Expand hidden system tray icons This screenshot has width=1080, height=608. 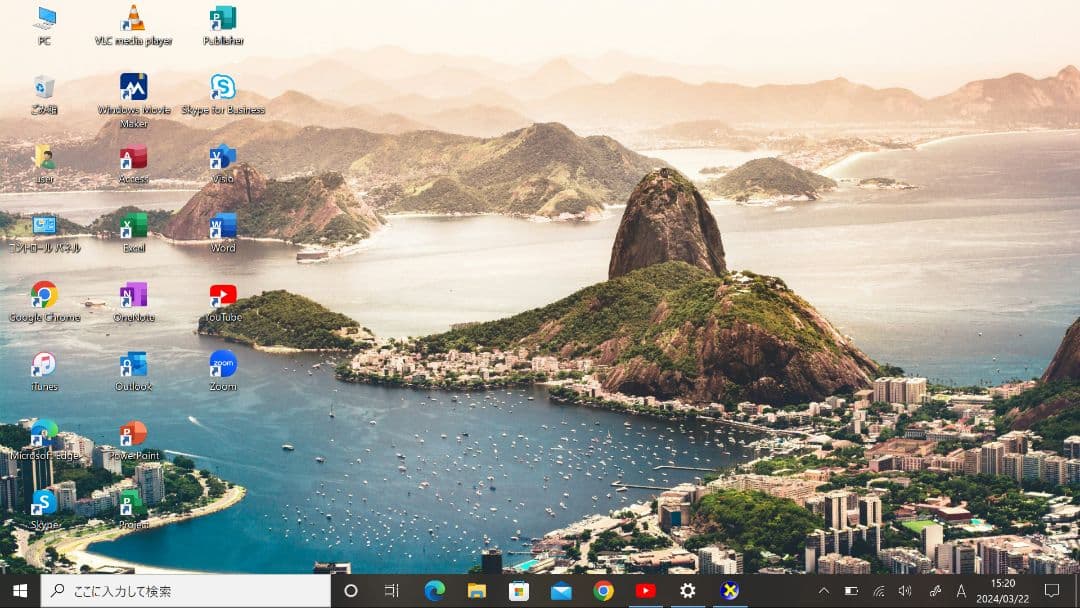click(x=822, y=592)
